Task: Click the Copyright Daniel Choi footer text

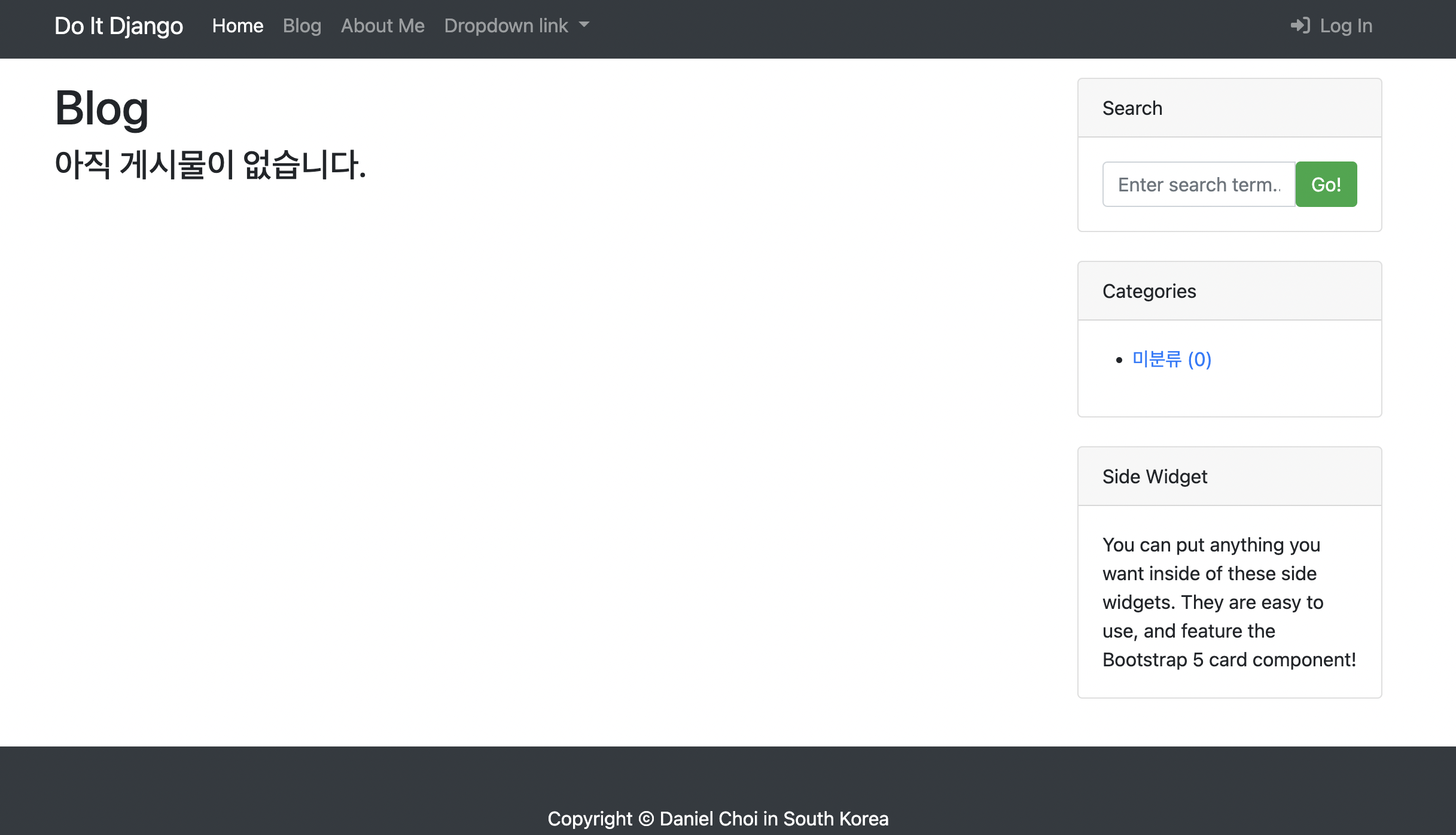Action: tap(718, 818)
